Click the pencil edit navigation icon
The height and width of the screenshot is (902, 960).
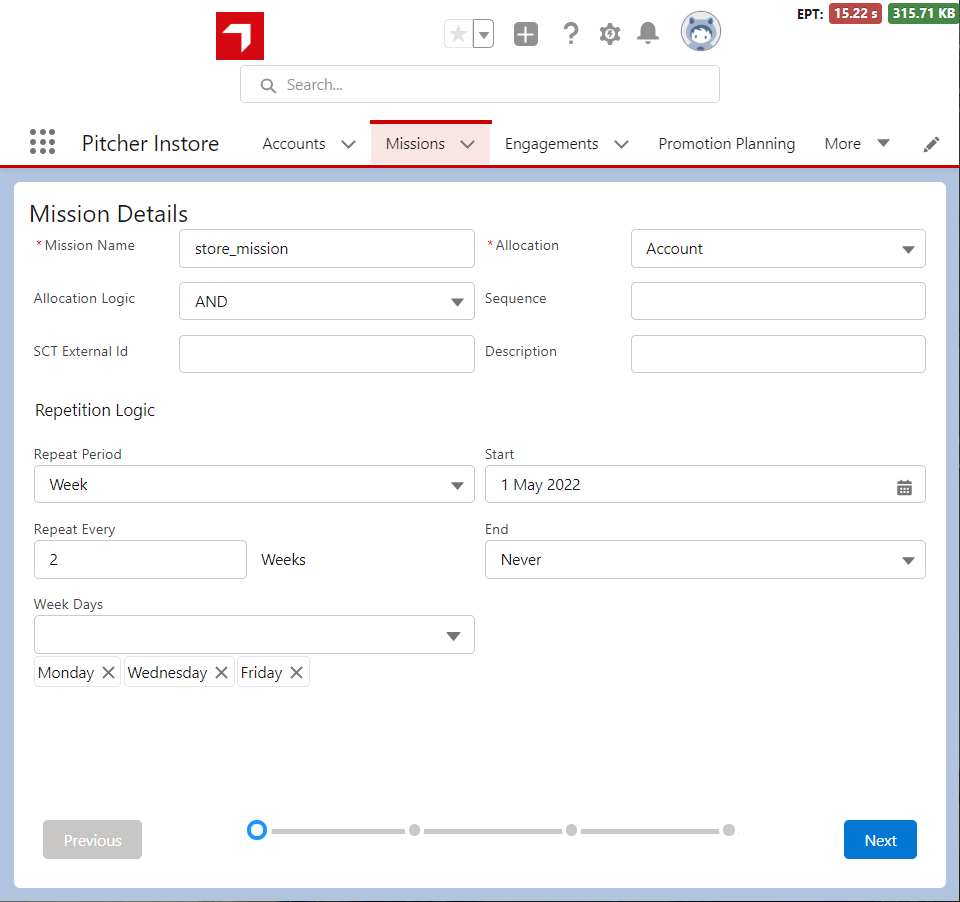[931, 144]
